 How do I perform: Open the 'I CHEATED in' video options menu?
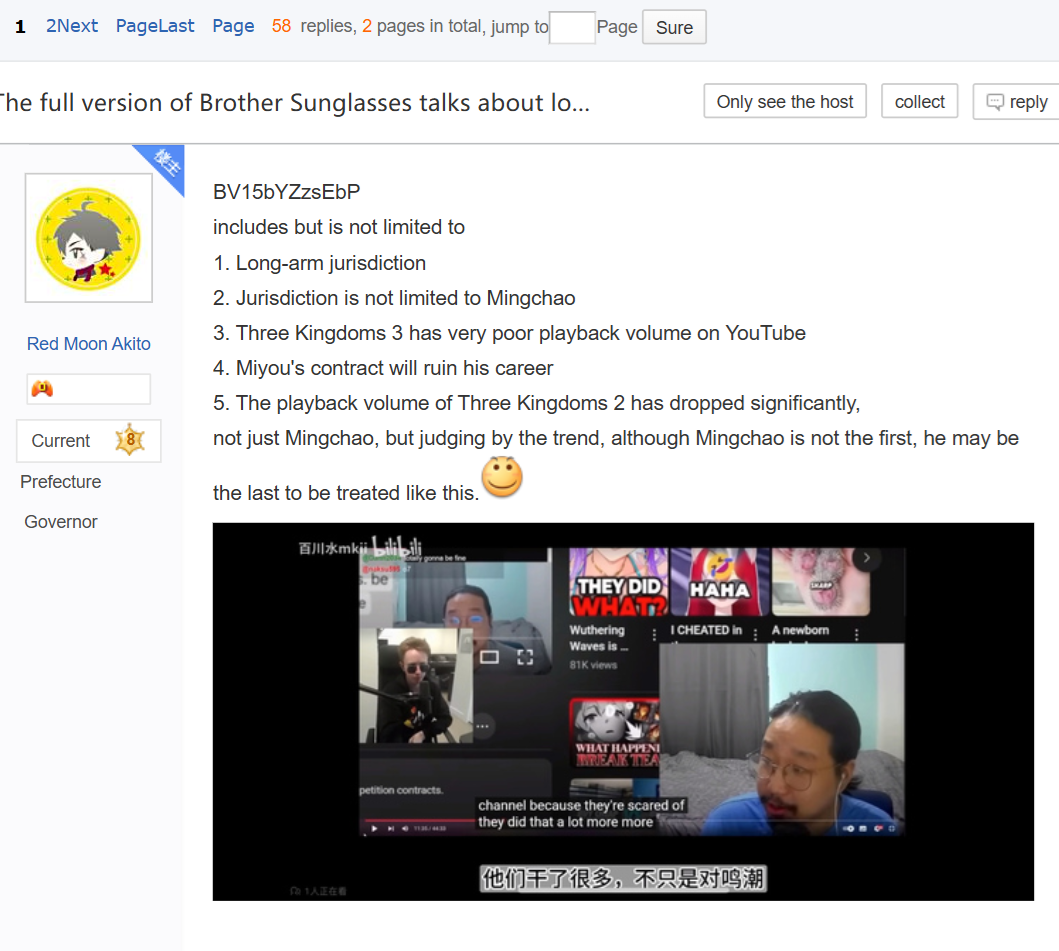pos(756,634)
